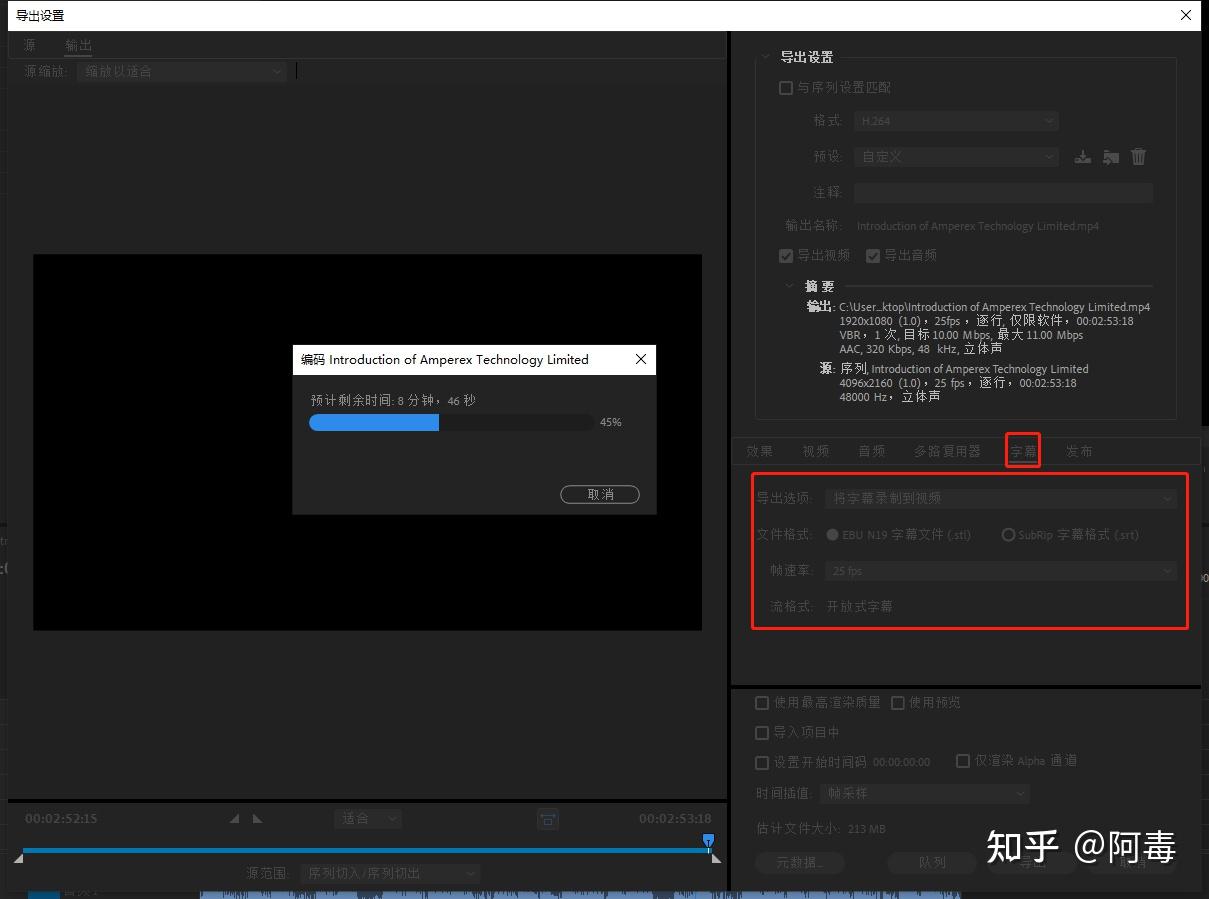Click the 队列 button
The image size is (1209, 899).
pyautogui.click(x=931, y=862)
